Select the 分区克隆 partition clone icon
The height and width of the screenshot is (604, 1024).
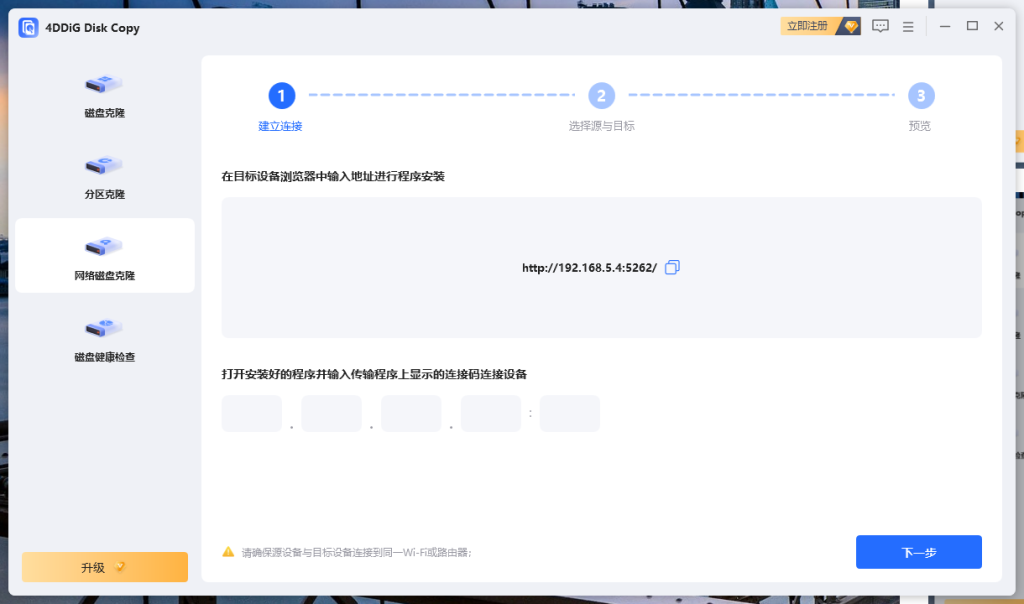(103, 164)
